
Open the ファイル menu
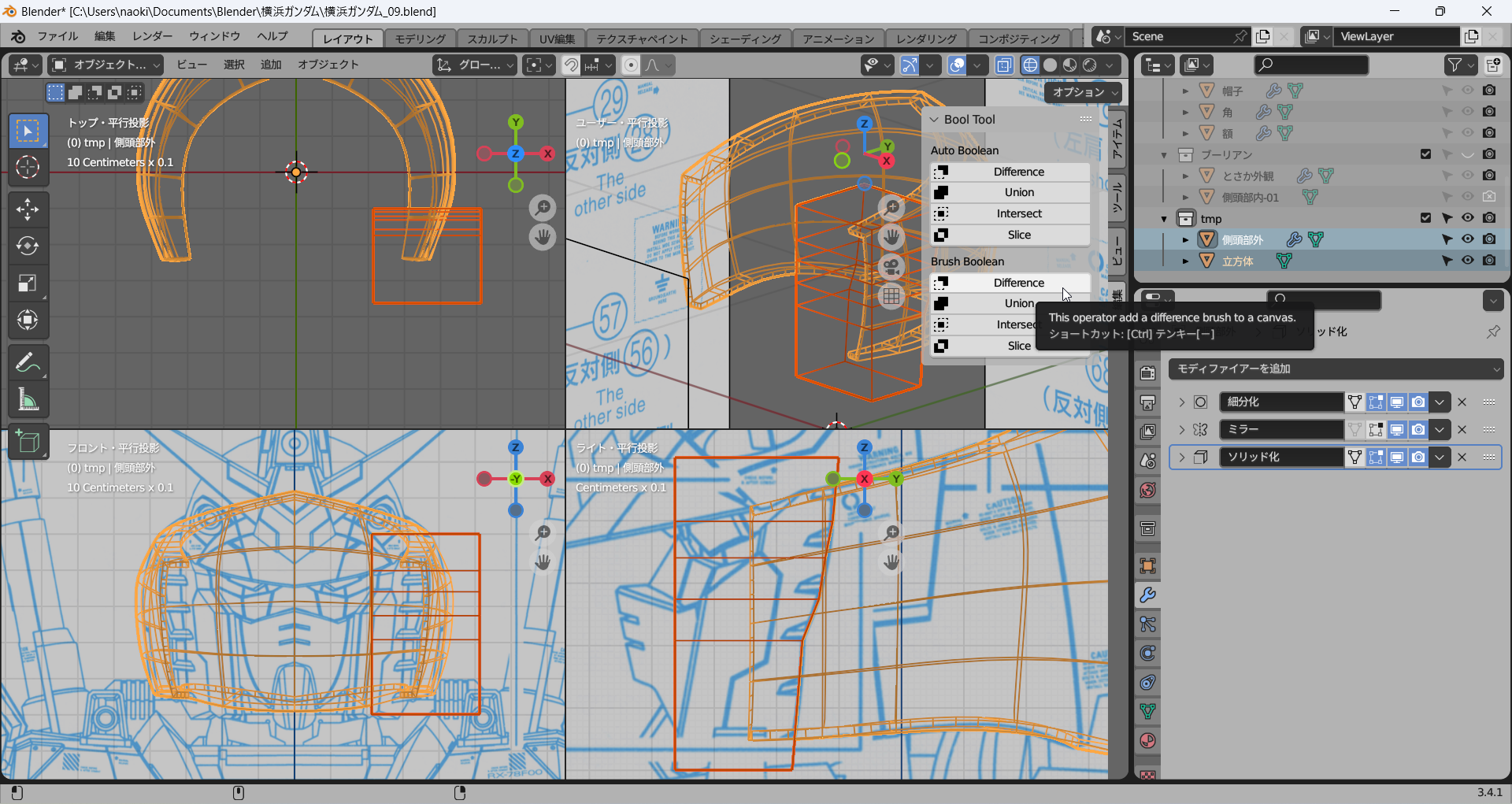click(57, 37)
